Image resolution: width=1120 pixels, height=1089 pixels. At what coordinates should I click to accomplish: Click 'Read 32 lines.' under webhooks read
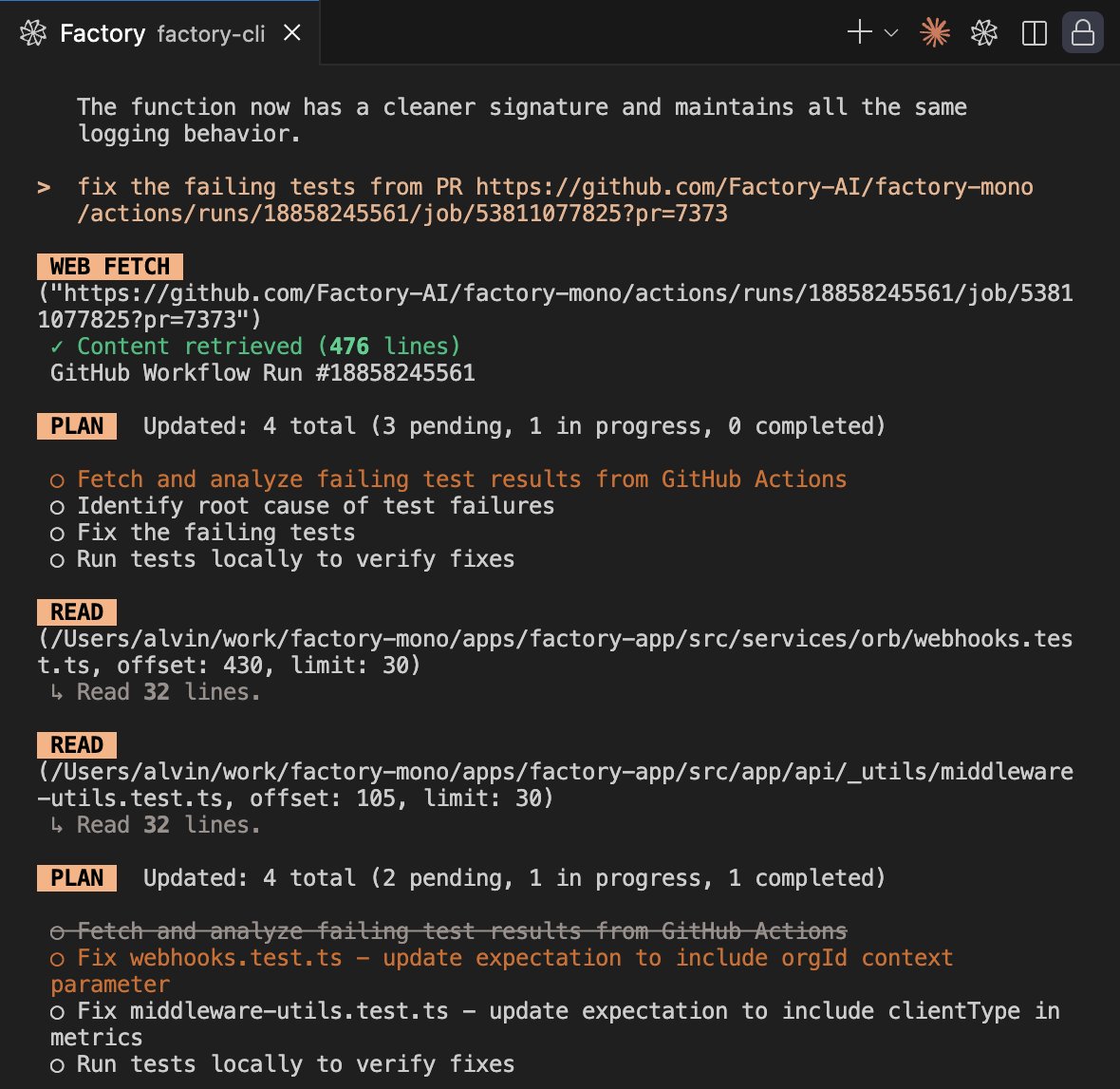click(x=156, y=692)
